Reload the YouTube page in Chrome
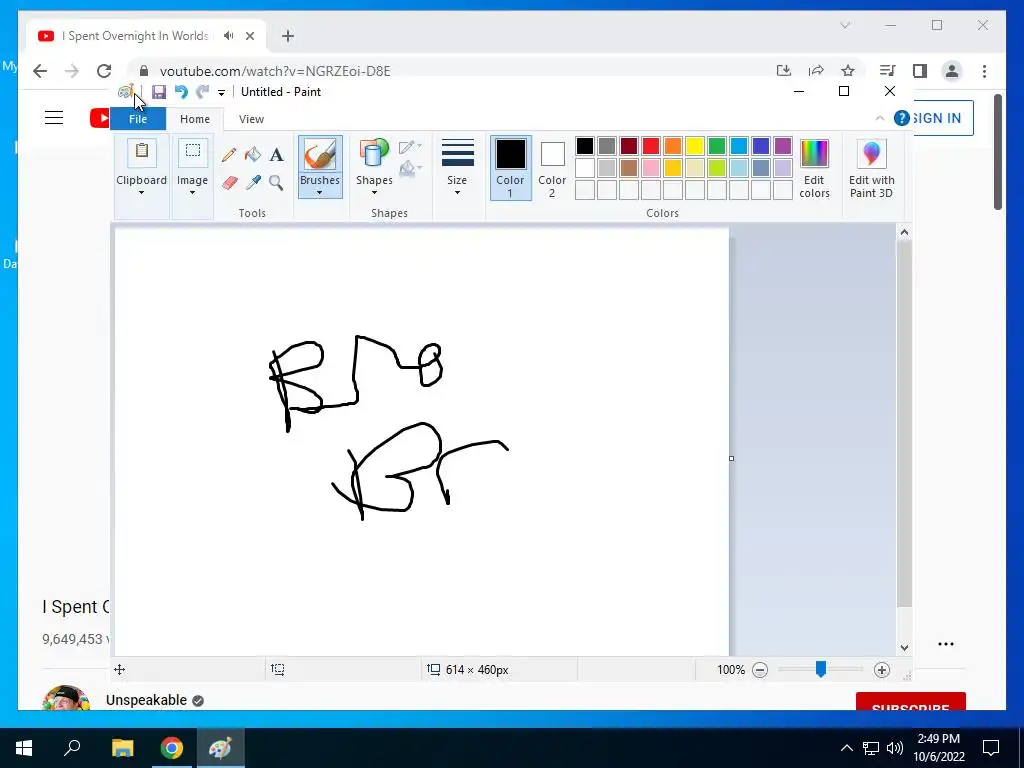 click(x=104, y=71)
